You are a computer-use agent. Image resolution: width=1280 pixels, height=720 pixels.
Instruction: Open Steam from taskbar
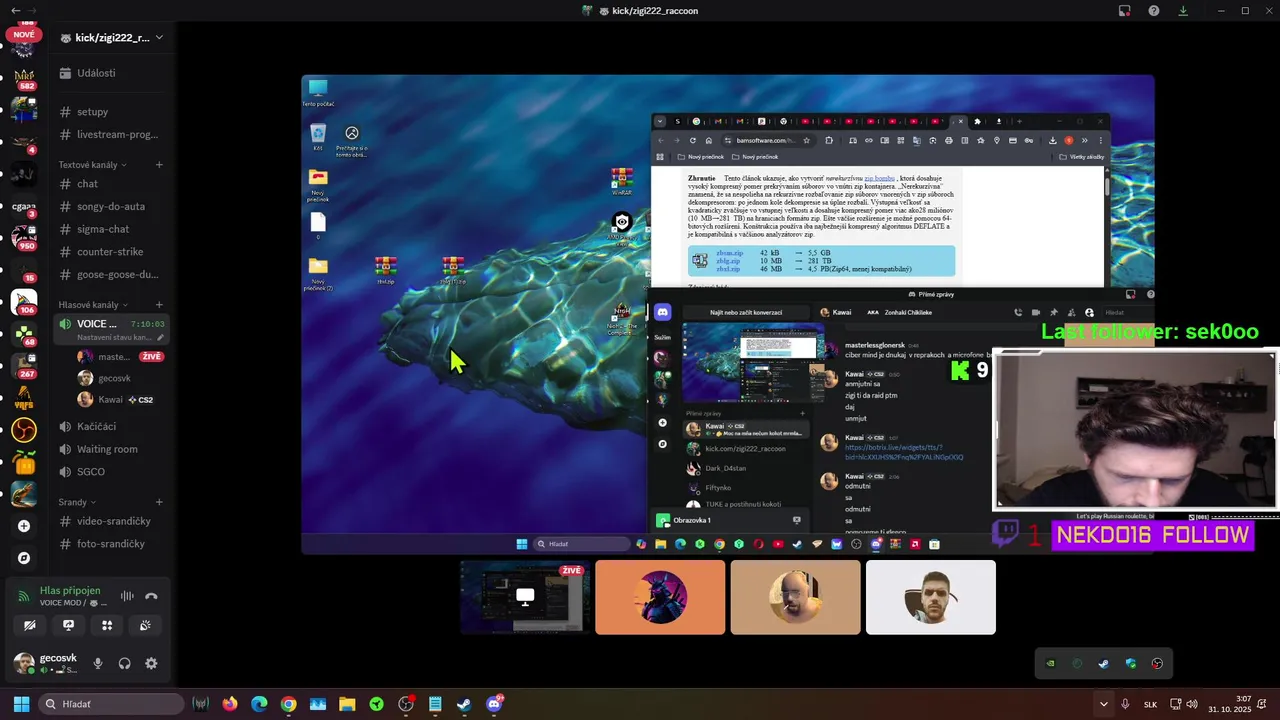[x=464, y=704]
